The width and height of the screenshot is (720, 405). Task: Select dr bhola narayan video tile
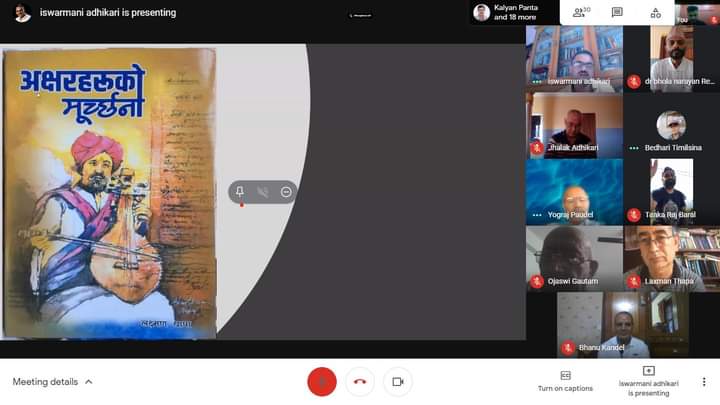click(672, 59)
